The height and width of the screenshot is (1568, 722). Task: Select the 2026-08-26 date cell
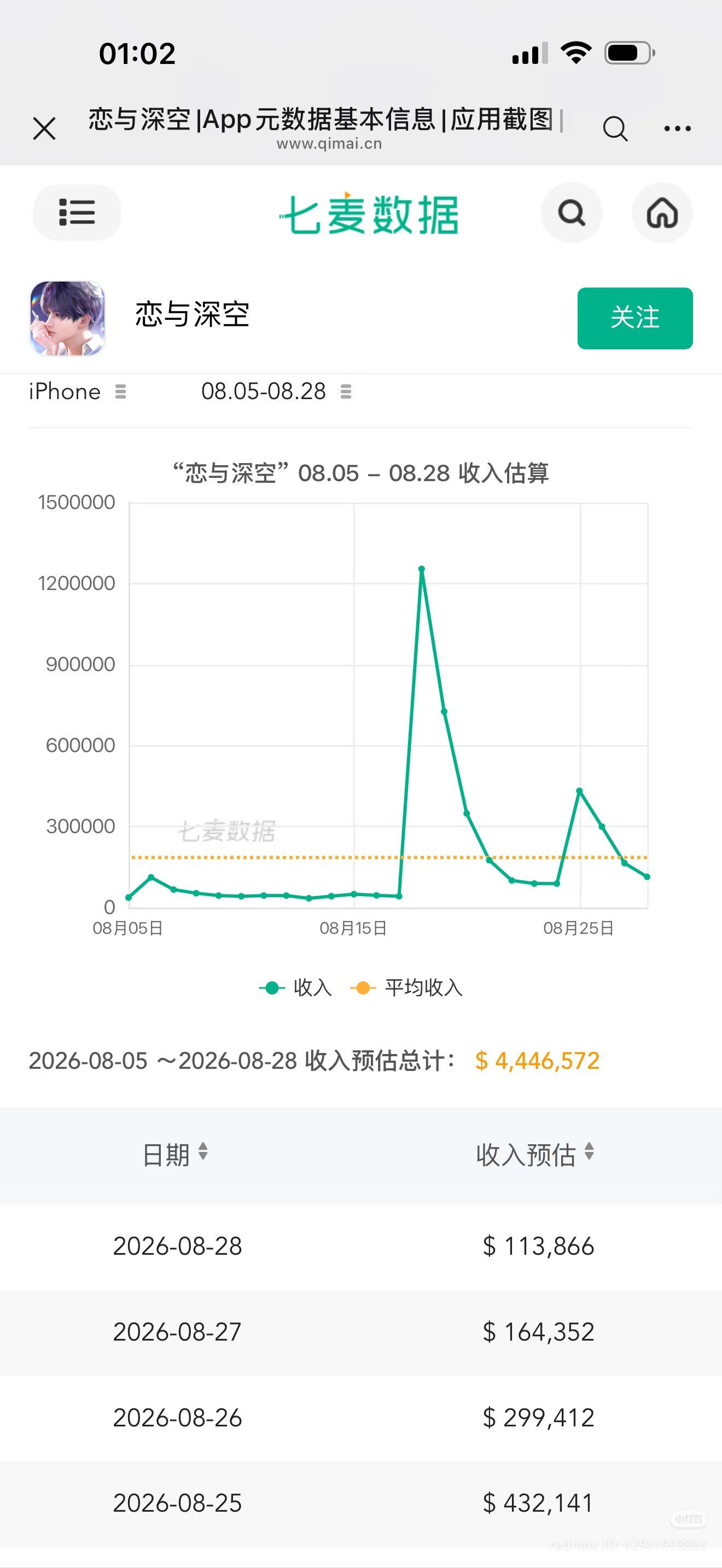(x=178, y=1418)
